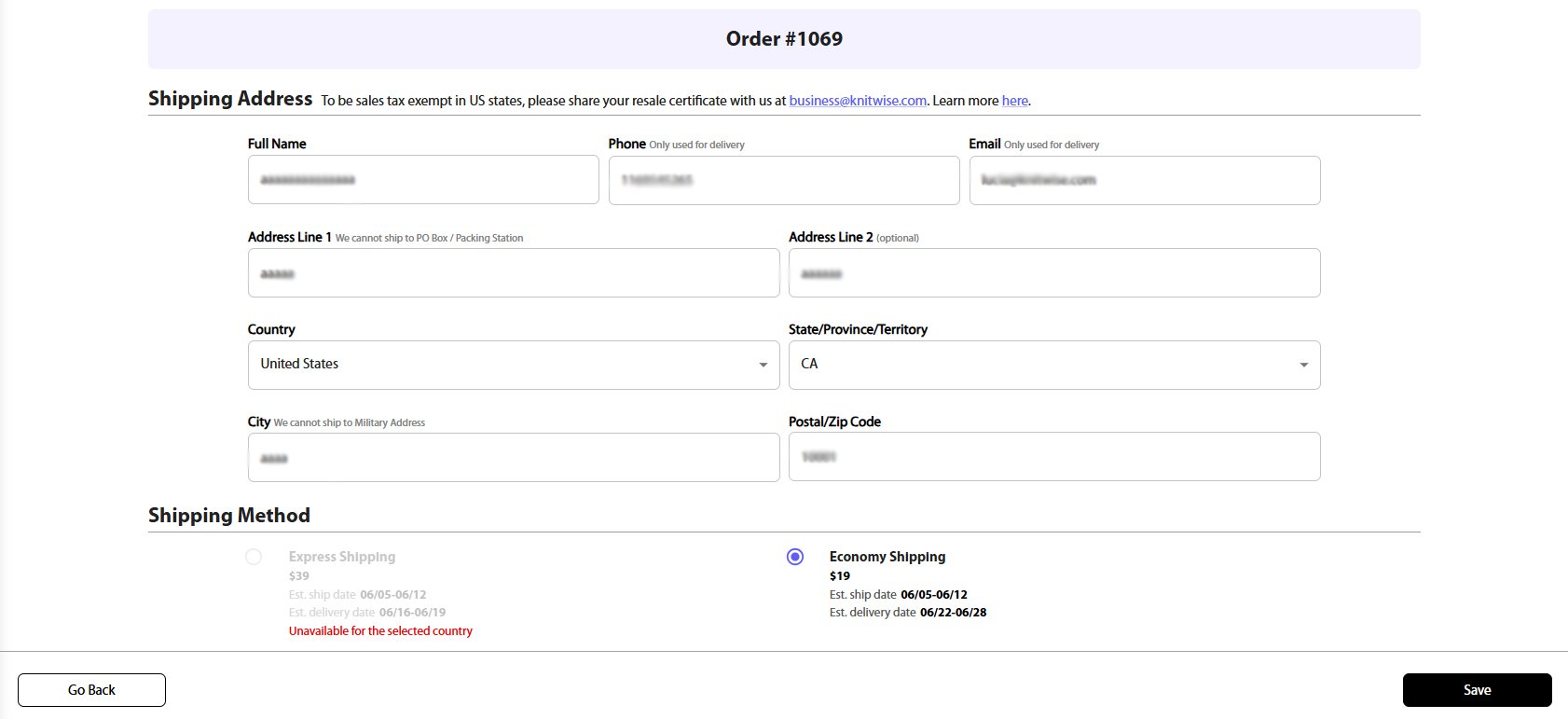Open the business@knitwise.com email link
The width and height of the screenshot is (1568, 719).
[x=858, y=101]
